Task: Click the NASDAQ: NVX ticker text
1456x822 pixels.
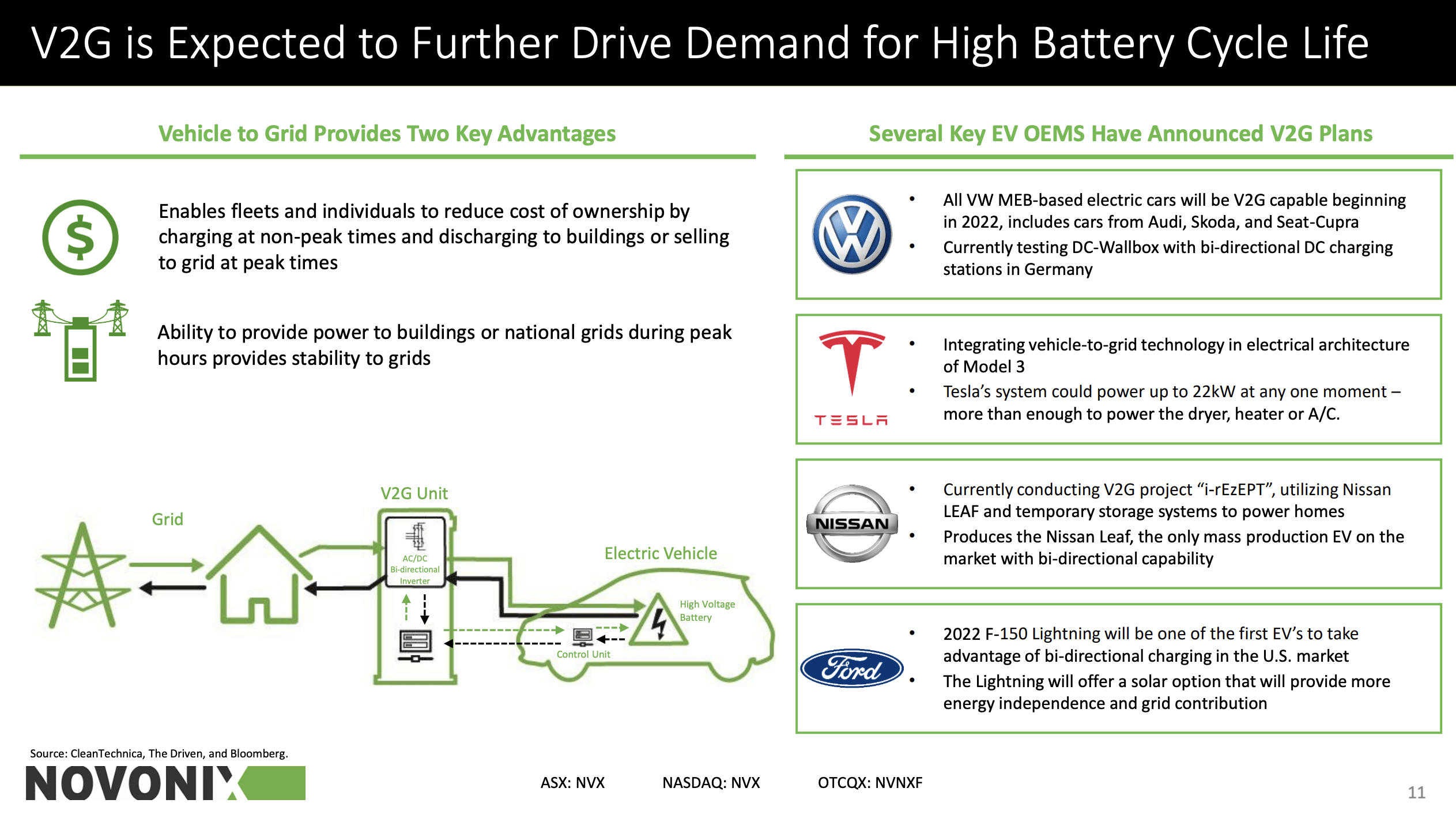Action: point(711,783)
